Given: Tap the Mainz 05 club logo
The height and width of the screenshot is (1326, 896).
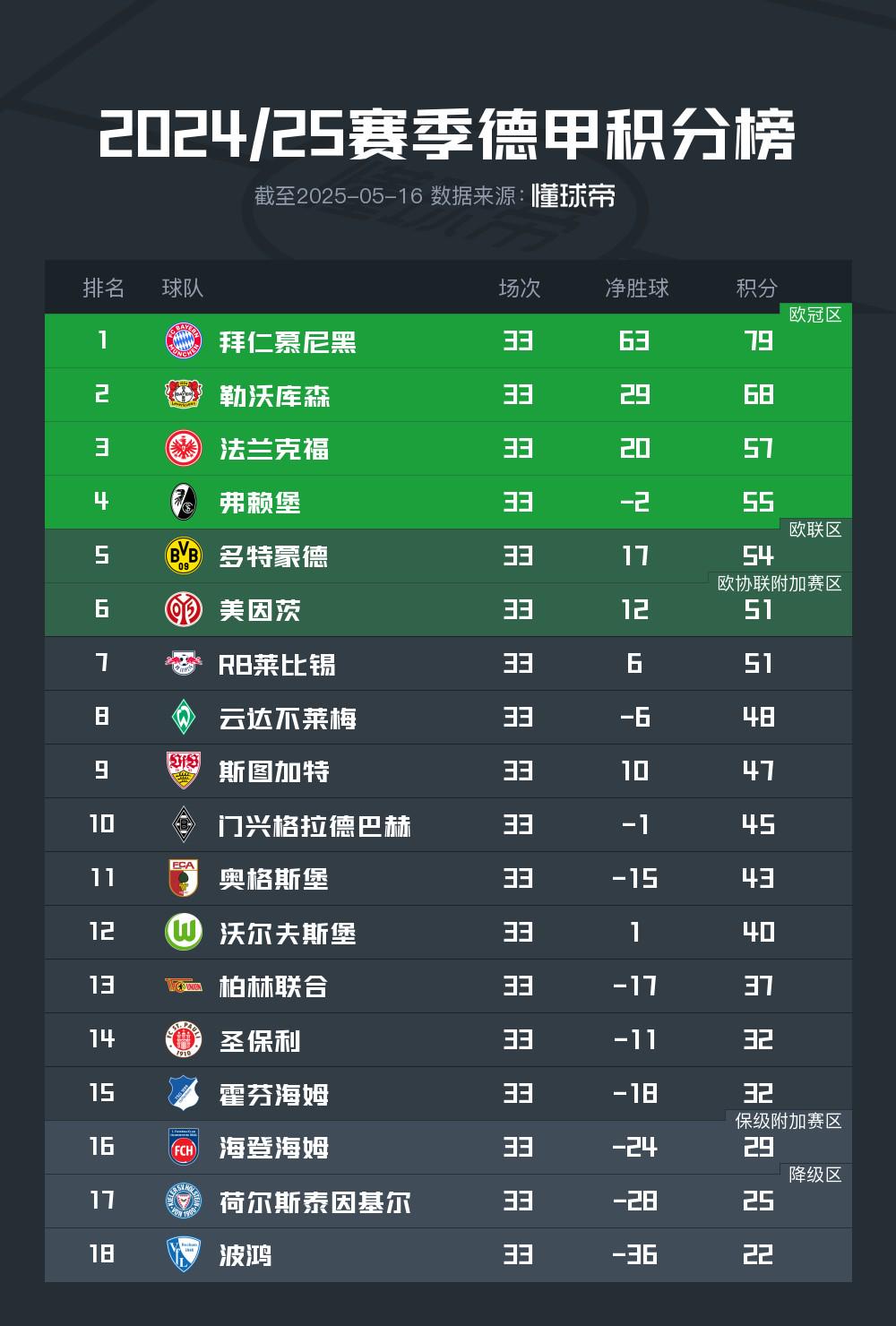Looking at the screenshot, I should 184,609.
